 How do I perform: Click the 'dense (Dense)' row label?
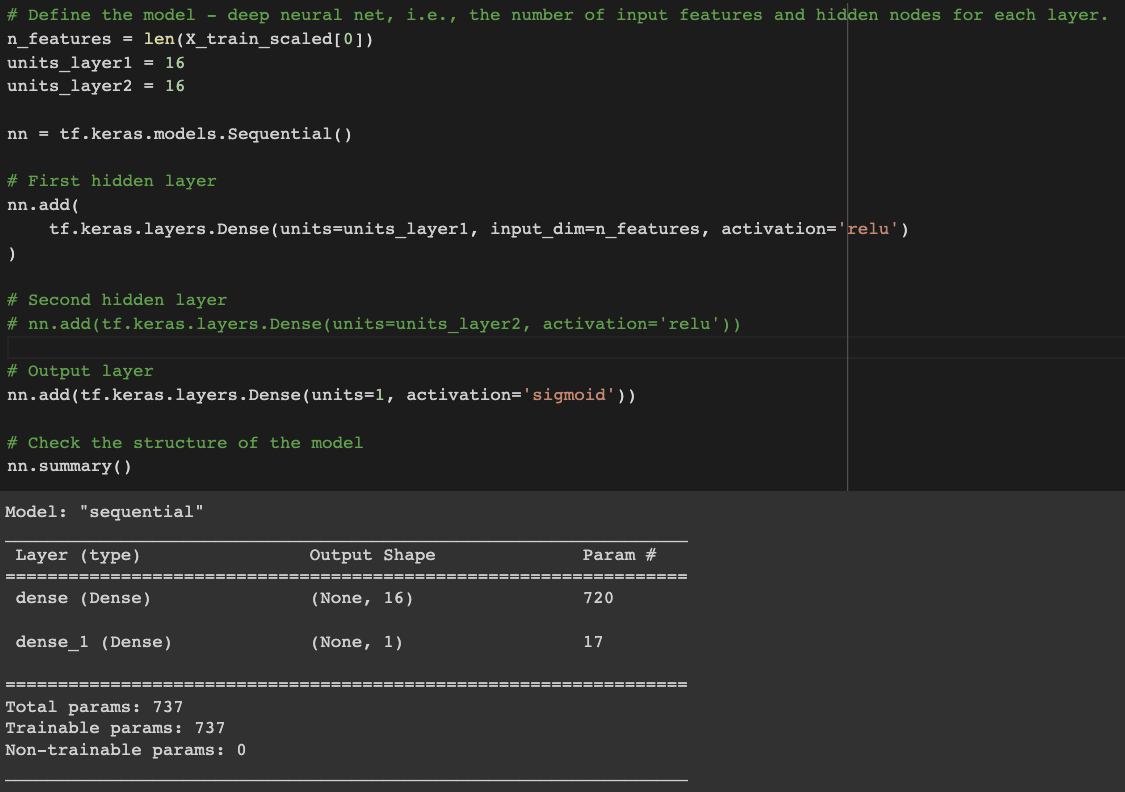tap(83, 598)
